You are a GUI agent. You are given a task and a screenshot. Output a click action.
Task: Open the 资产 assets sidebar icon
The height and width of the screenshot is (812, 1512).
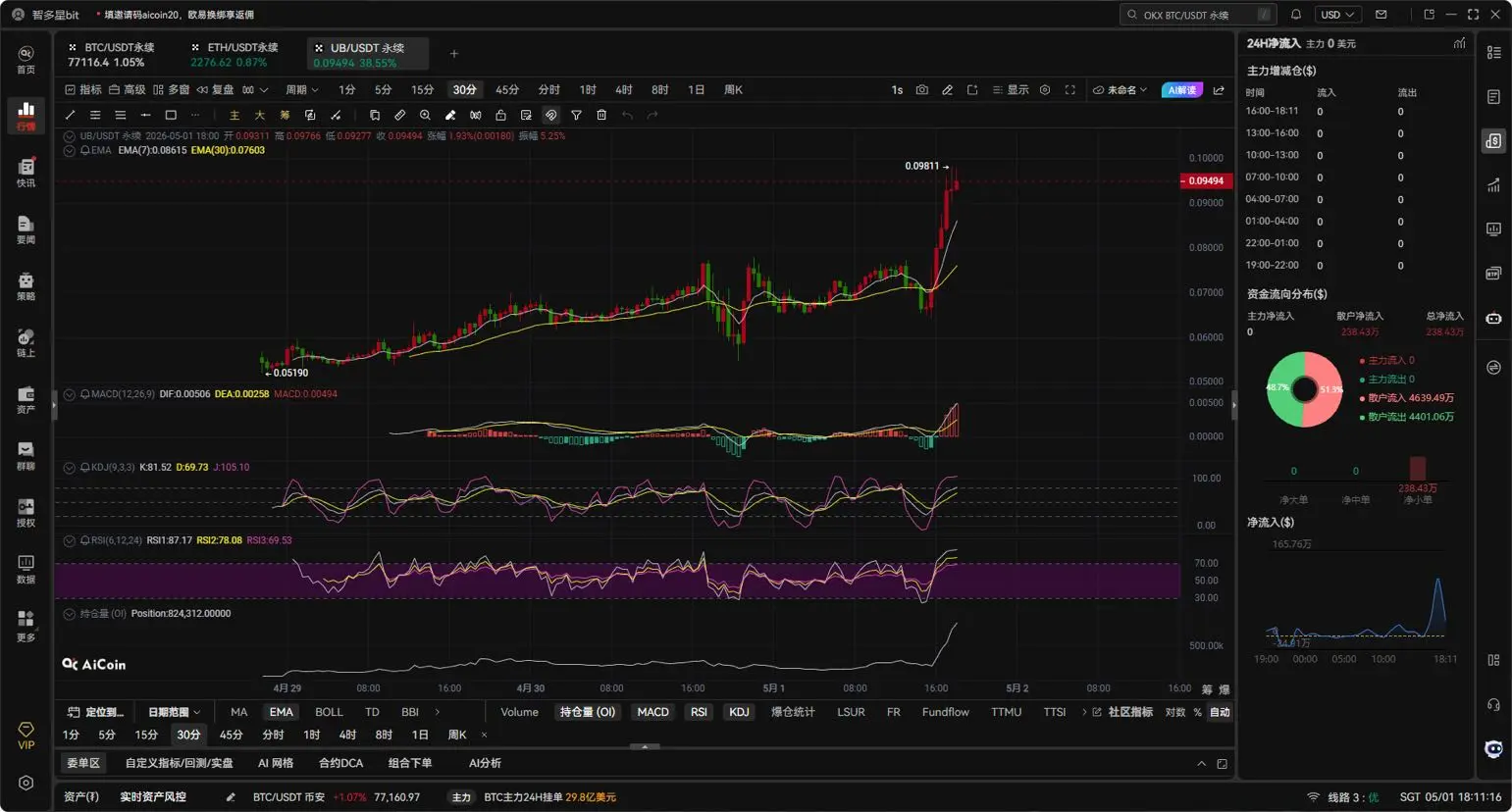point(26,399)
